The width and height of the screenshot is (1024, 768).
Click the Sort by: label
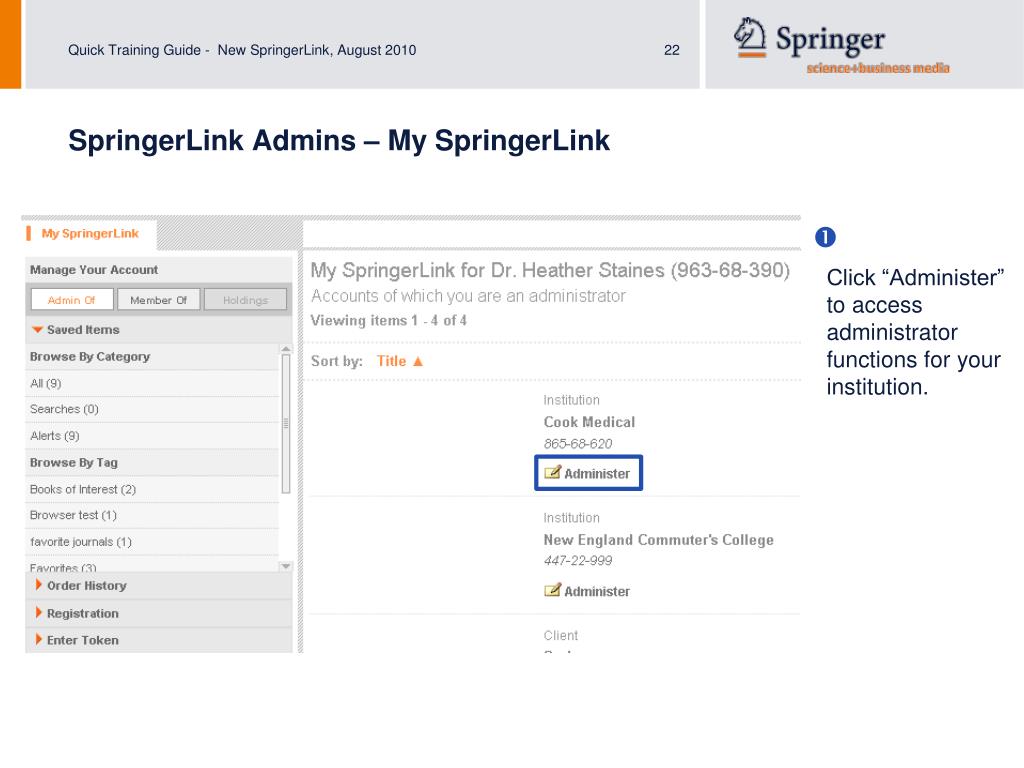click(x=336, y=361)
